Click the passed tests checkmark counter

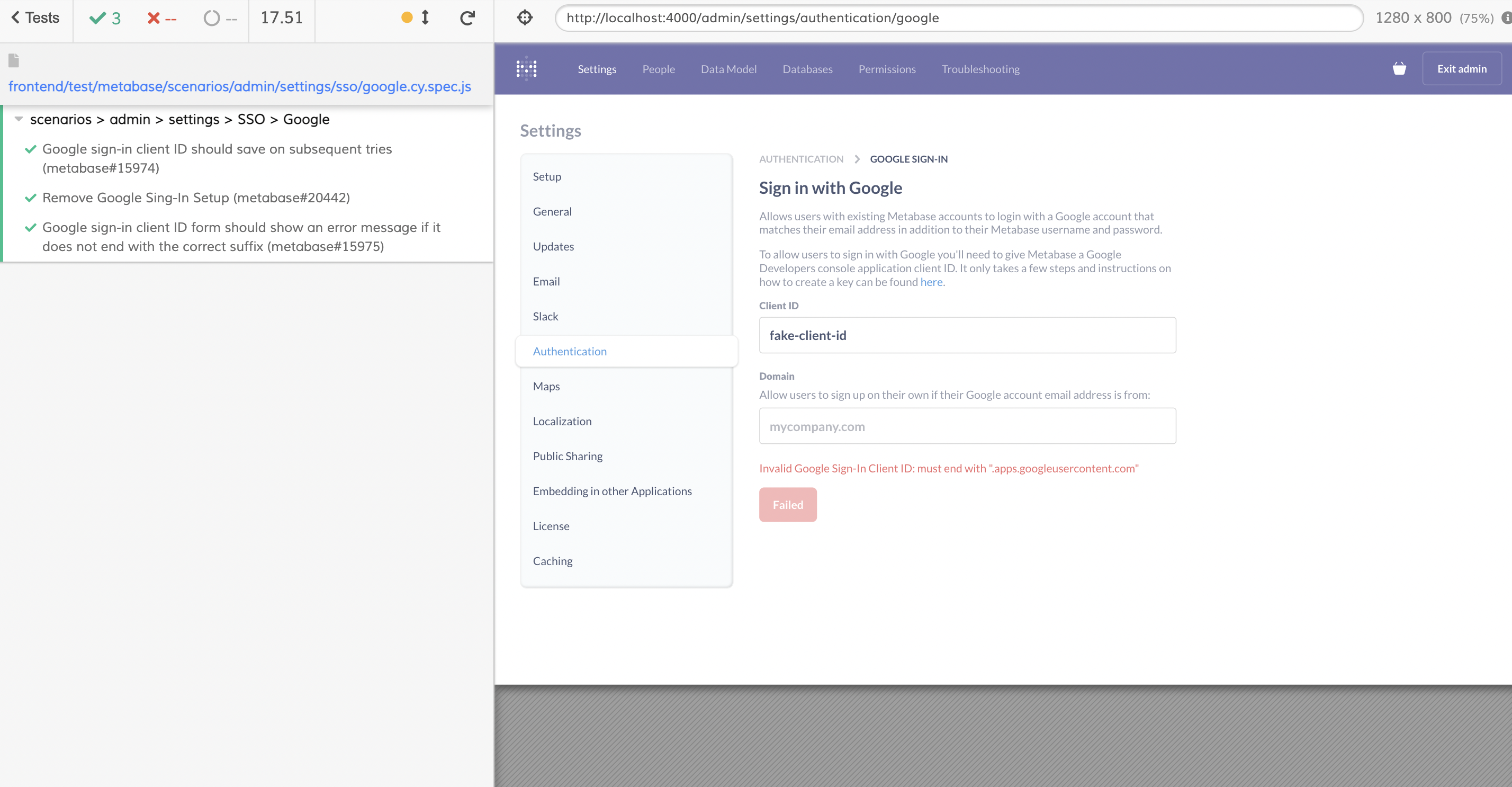click(x=104, y=17)
